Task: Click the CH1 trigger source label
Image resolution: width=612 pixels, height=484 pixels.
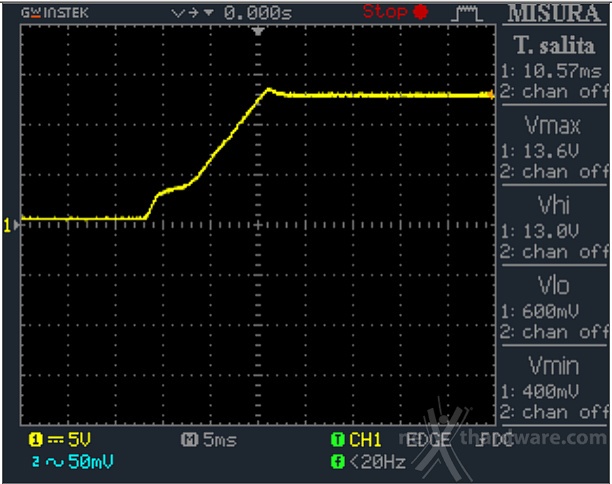Action: click(365, 440)
